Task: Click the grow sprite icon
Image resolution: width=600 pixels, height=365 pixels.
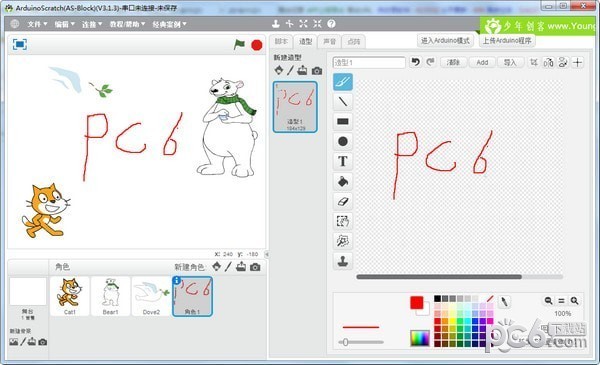Action: click(x=303, y=24)
